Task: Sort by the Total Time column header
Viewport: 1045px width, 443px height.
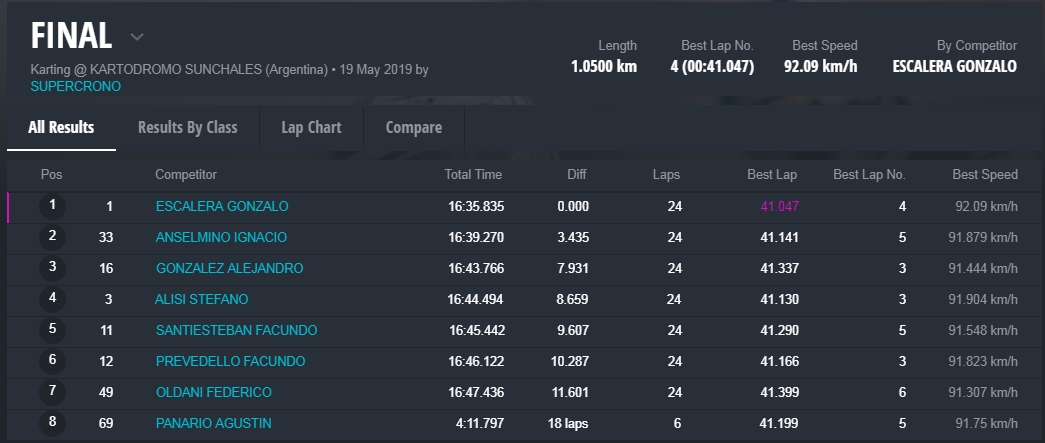Action: (x=473, y=174)
